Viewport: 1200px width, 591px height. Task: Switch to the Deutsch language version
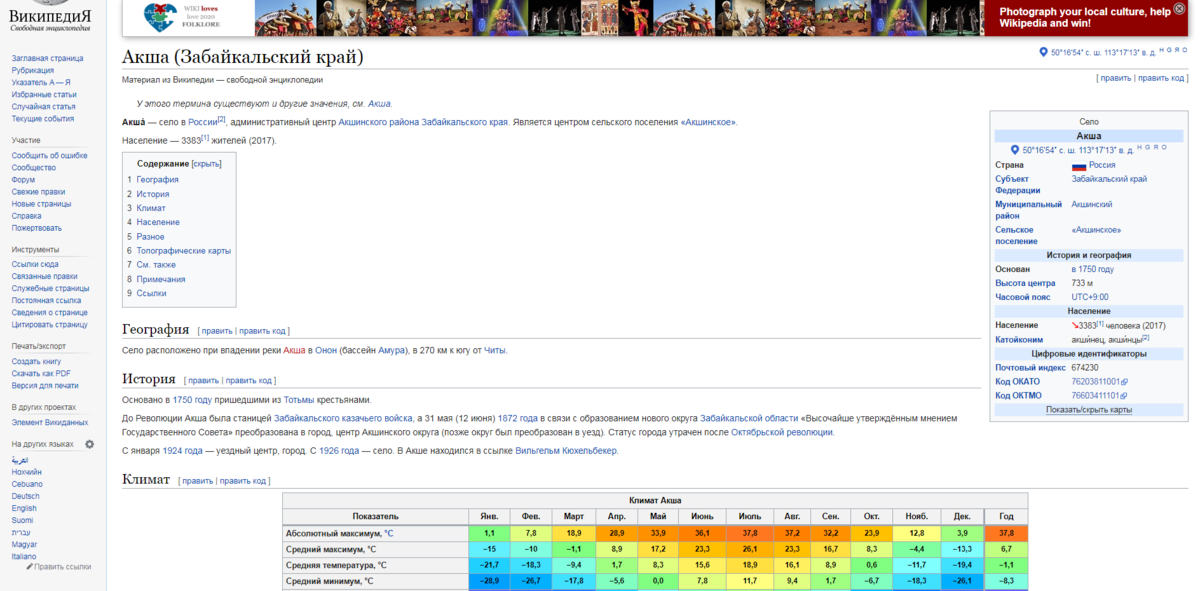26,496
